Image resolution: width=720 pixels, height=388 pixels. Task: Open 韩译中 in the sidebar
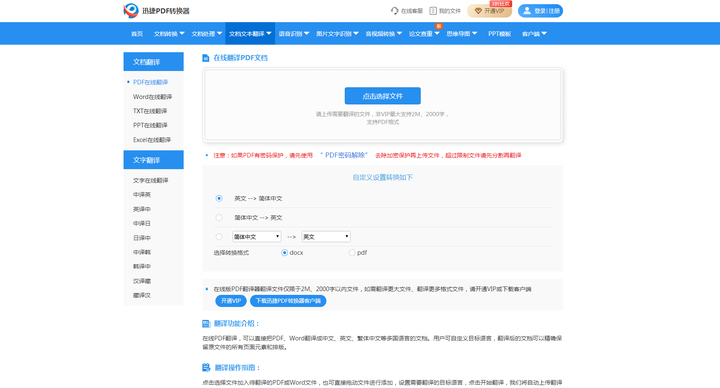[x=142, y=266]
